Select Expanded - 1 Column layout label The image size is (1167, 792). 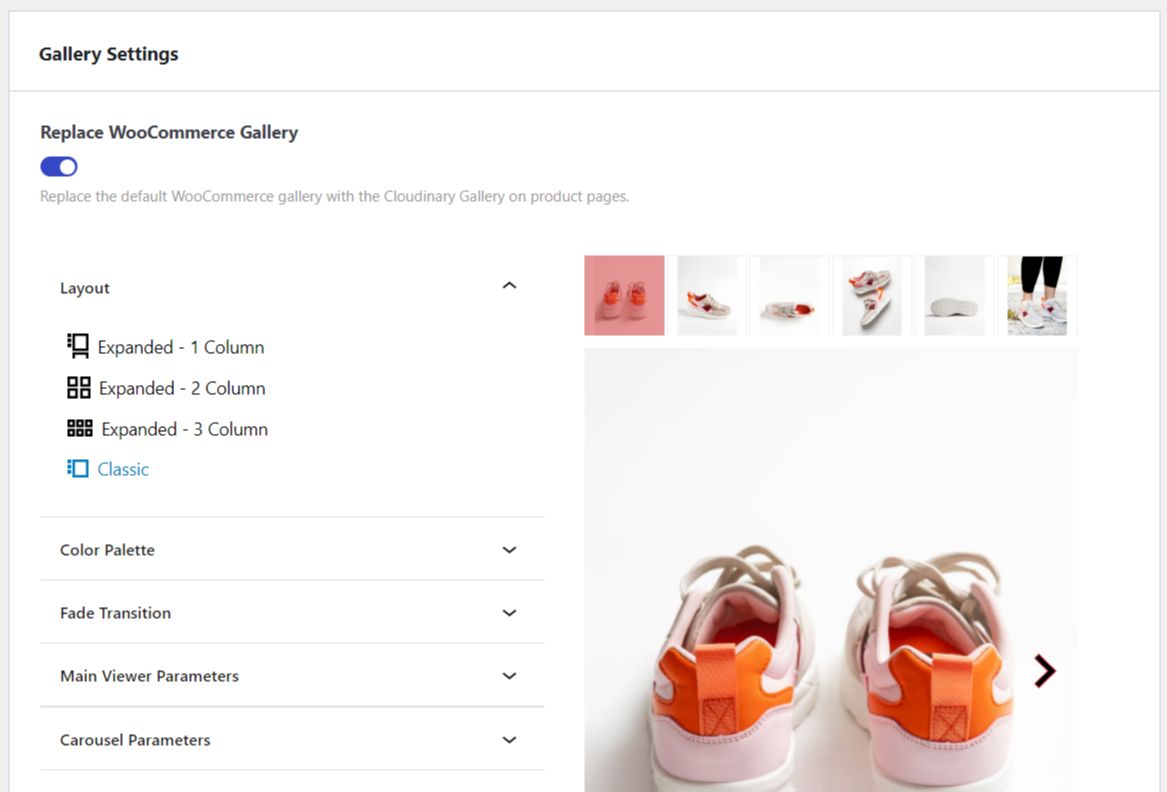tap(181, 347)
